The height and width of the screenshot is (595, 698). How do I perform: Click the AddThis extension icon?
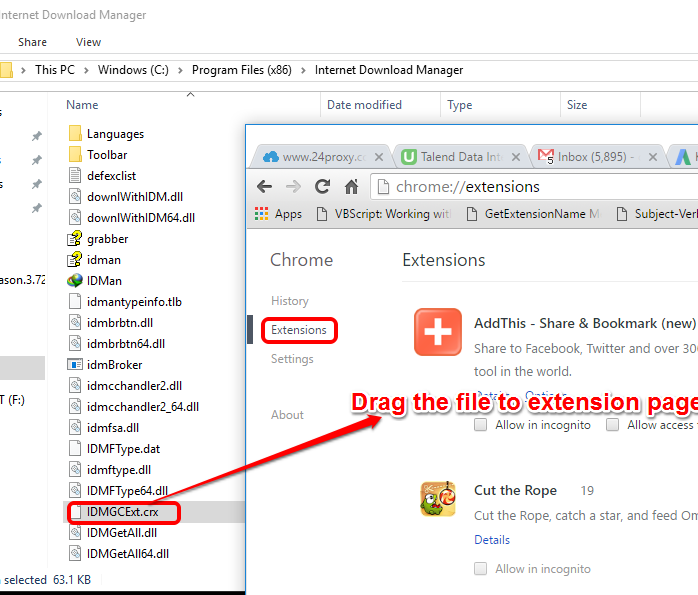point(438,332)
